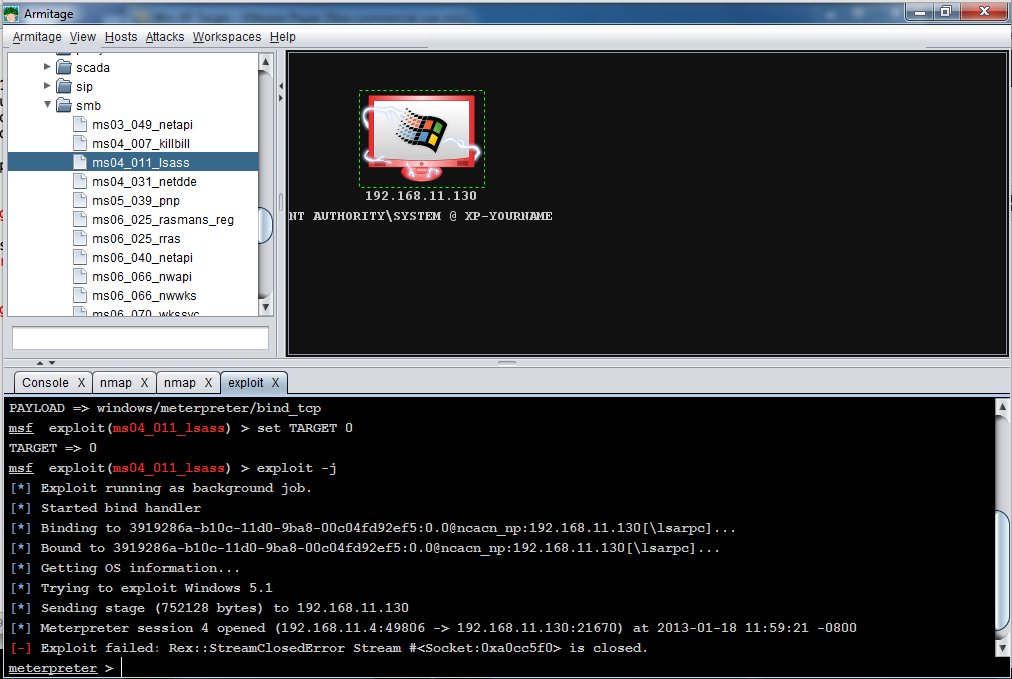The height and width of the screenshot is (679, 1012).
Task: Click the console output scroll up arrow
Action: click(x=1002, y=407)
